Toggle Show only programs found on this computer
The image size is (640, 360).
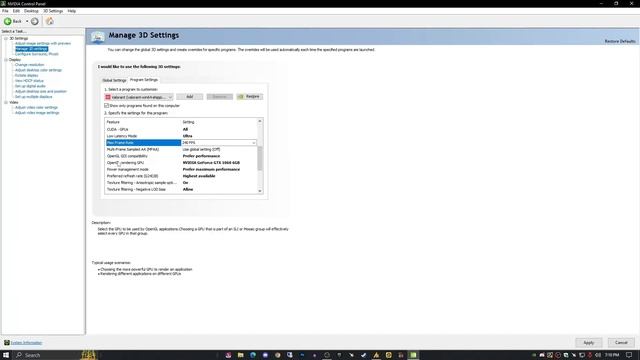pos(107,106)
